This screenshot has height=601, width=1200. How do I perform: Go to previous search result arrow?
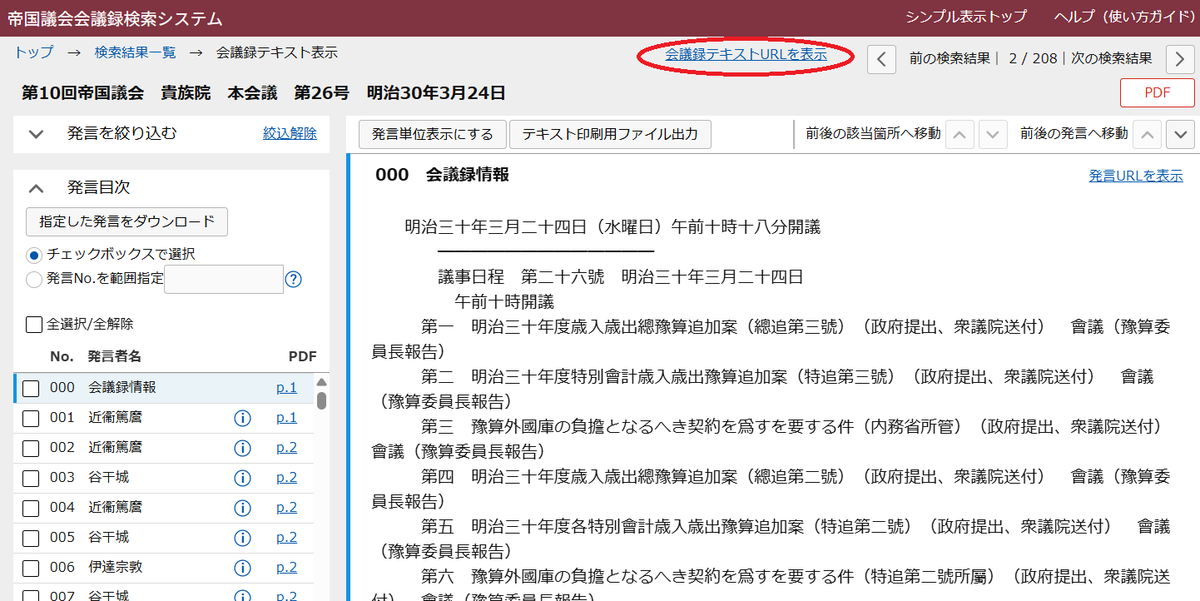tap(880, 58)
